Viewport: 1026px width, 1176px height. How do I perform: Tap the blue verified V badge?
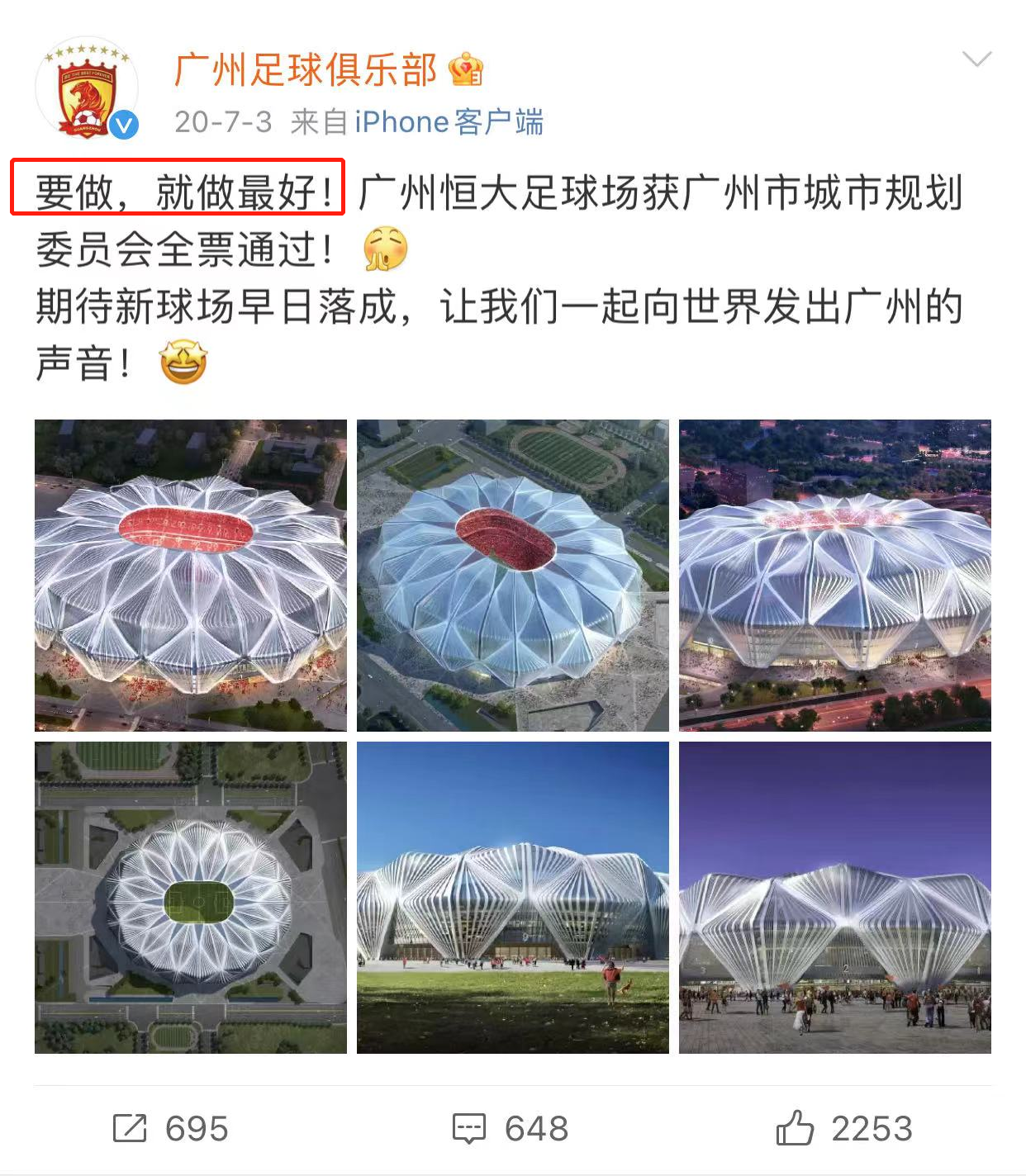(125, 125)
